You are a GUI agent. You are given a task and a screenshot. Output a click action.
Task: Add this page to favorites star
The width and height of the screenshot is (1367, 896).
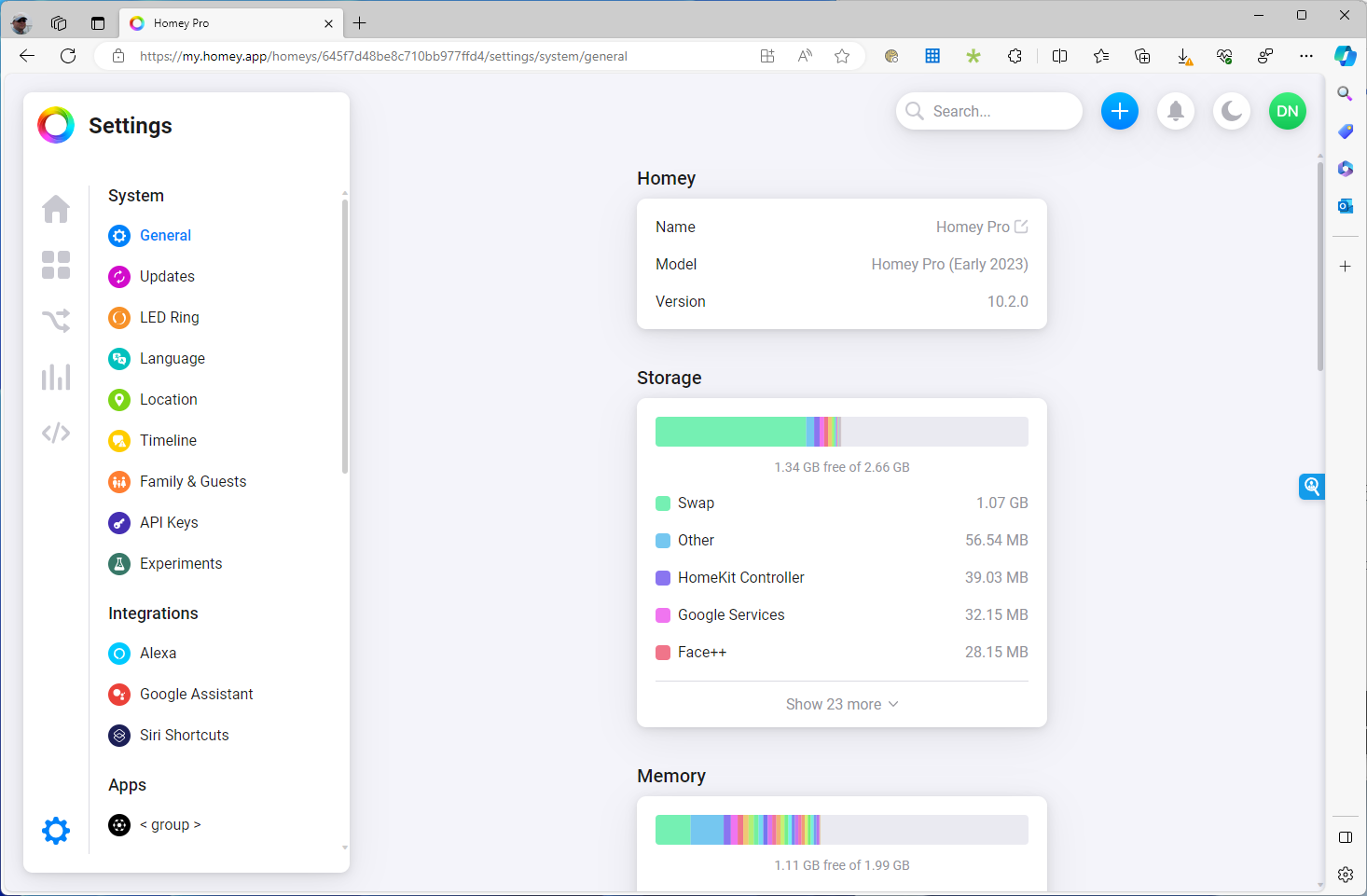[x=842, y=56]
